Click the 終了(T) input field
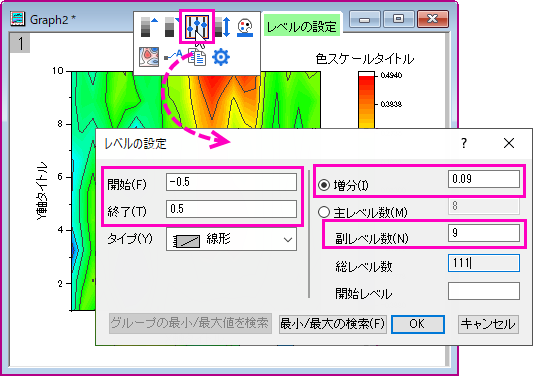 231,209
